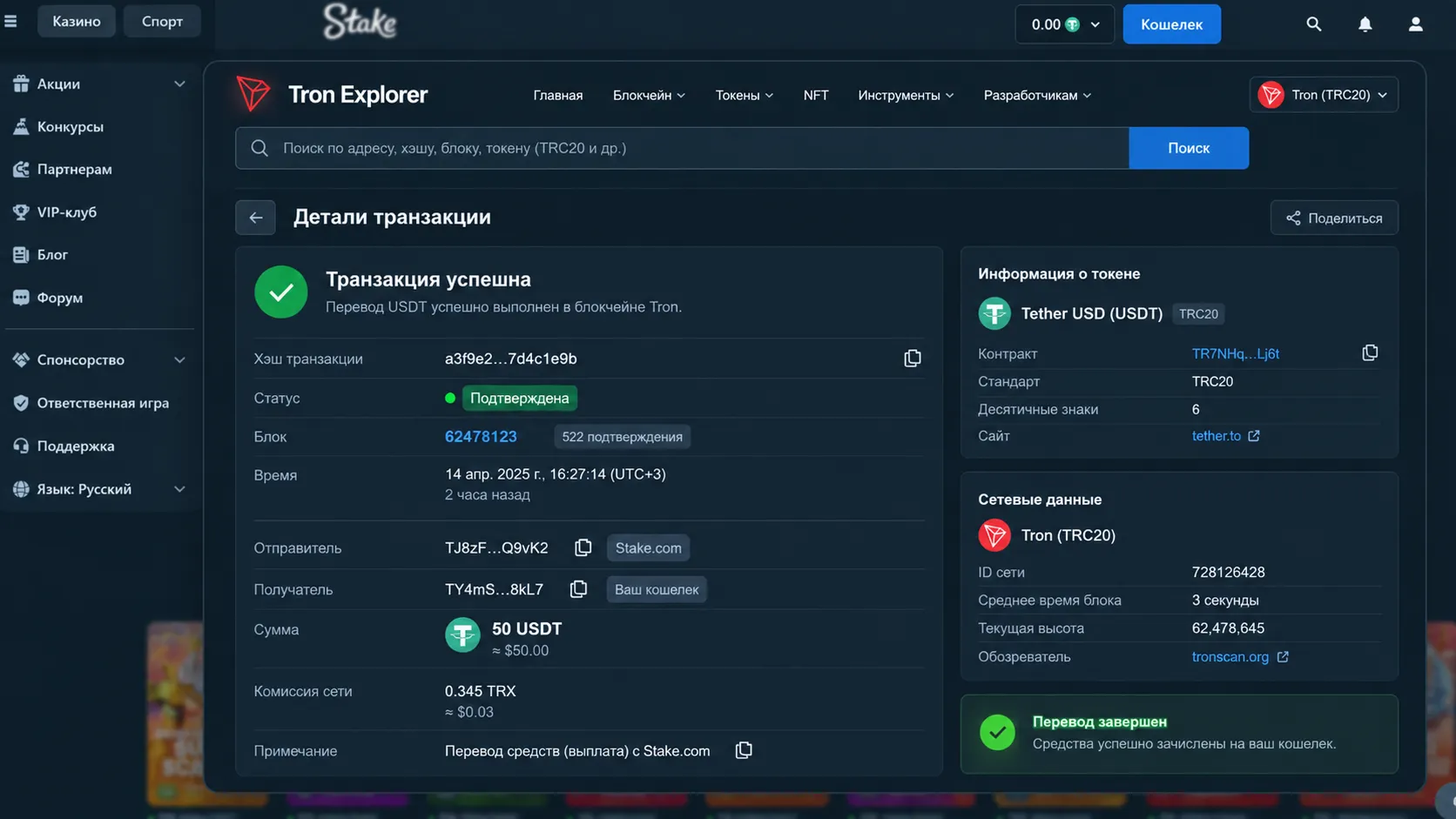The width and height of the screenshot is (1456, 819).
Task: Click the Stake.com sender tag
Action: (x=649, y=547)
